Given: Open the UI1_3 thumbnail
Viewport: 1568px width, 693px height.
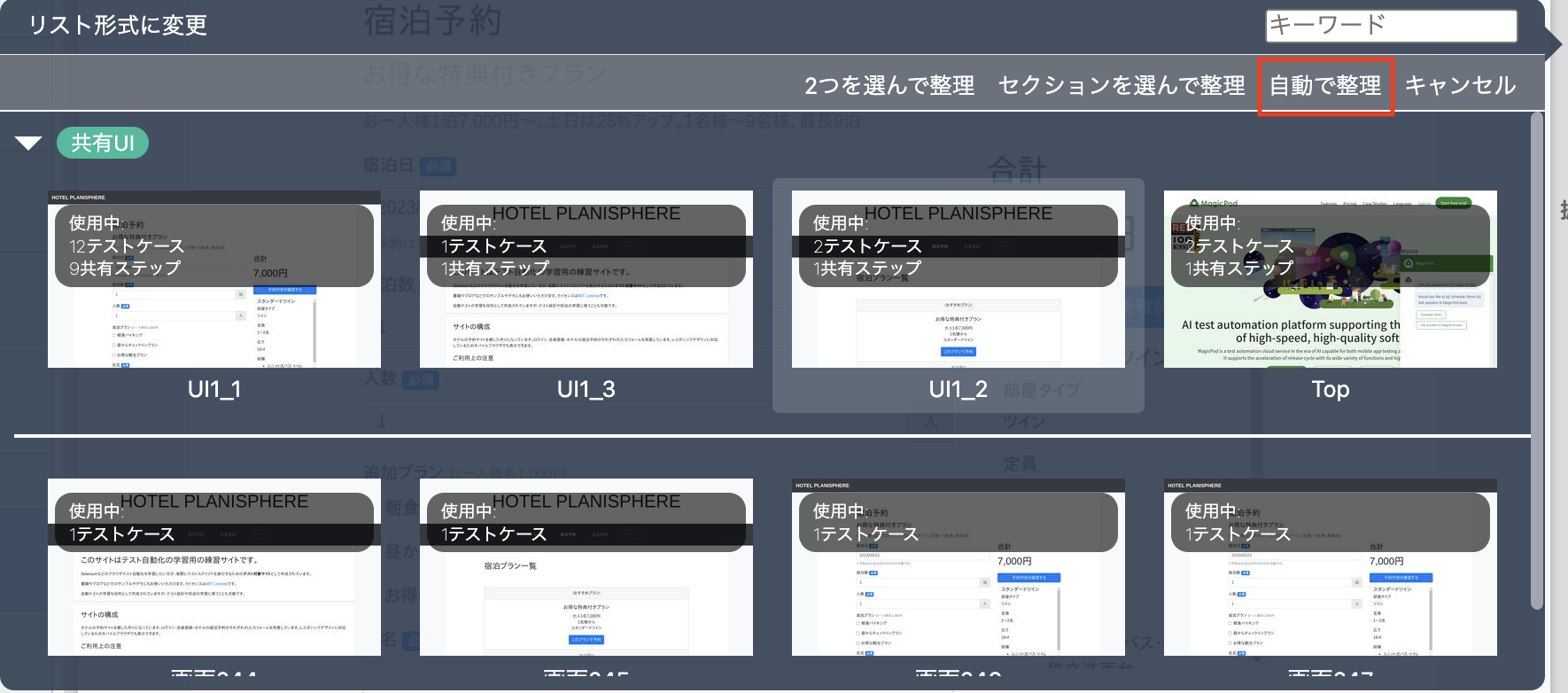Looking at the screenshot, I should pos(586,279).
